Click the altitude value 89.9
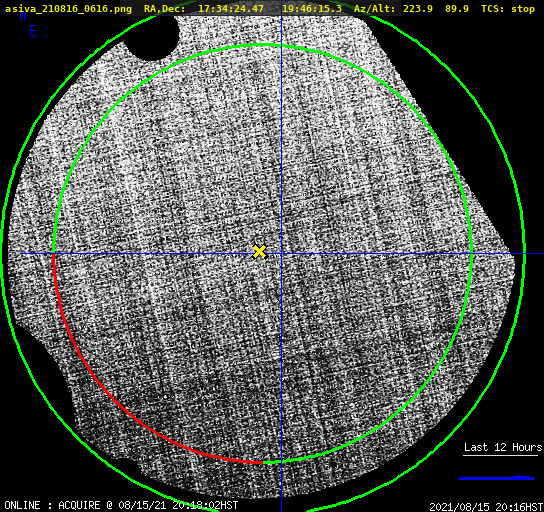 (x=457, y=9)
